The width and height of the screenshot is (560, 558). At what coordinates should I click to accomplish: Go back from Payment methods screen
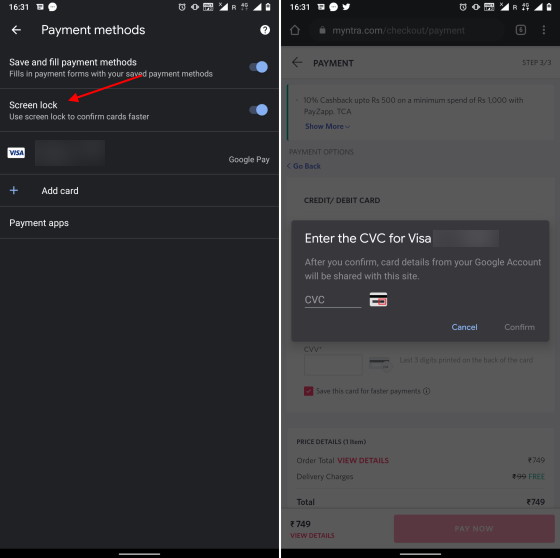click(16, 30)
